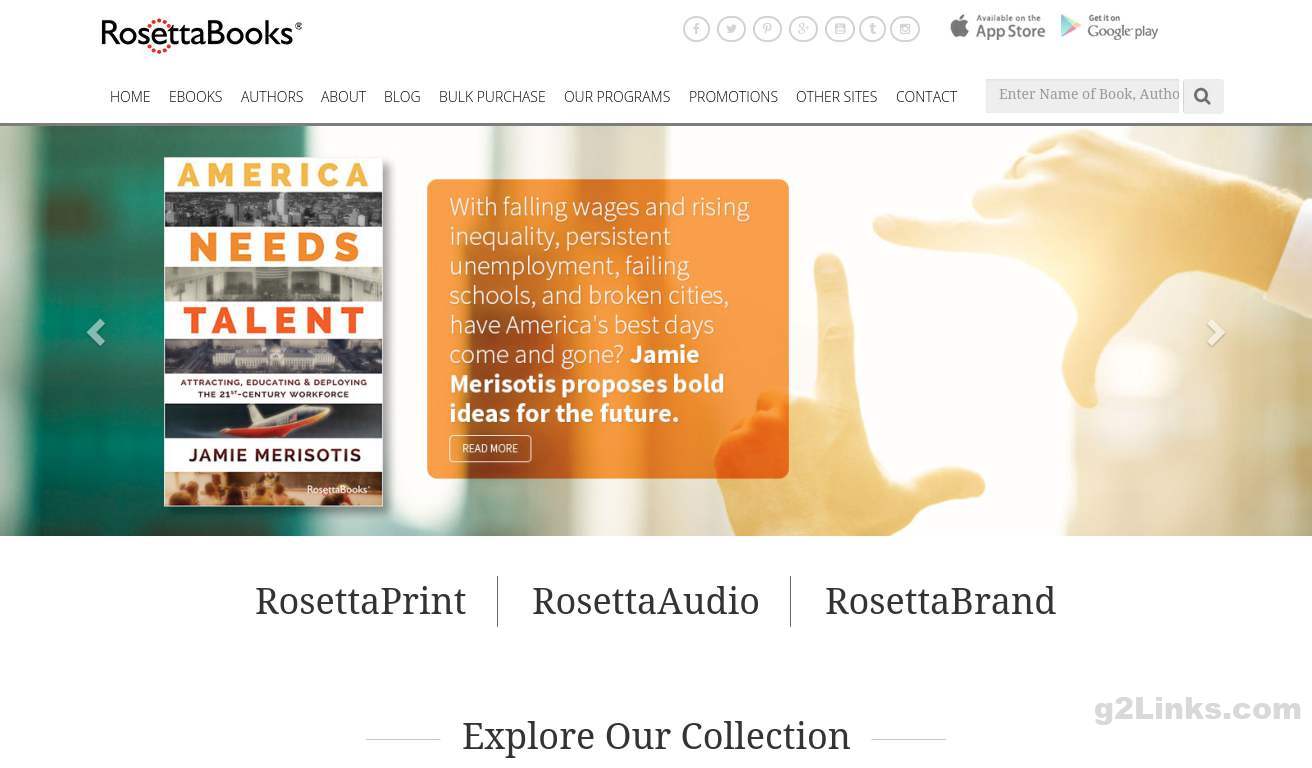Open the OUR PROGRAMS menu

[617, 97]
